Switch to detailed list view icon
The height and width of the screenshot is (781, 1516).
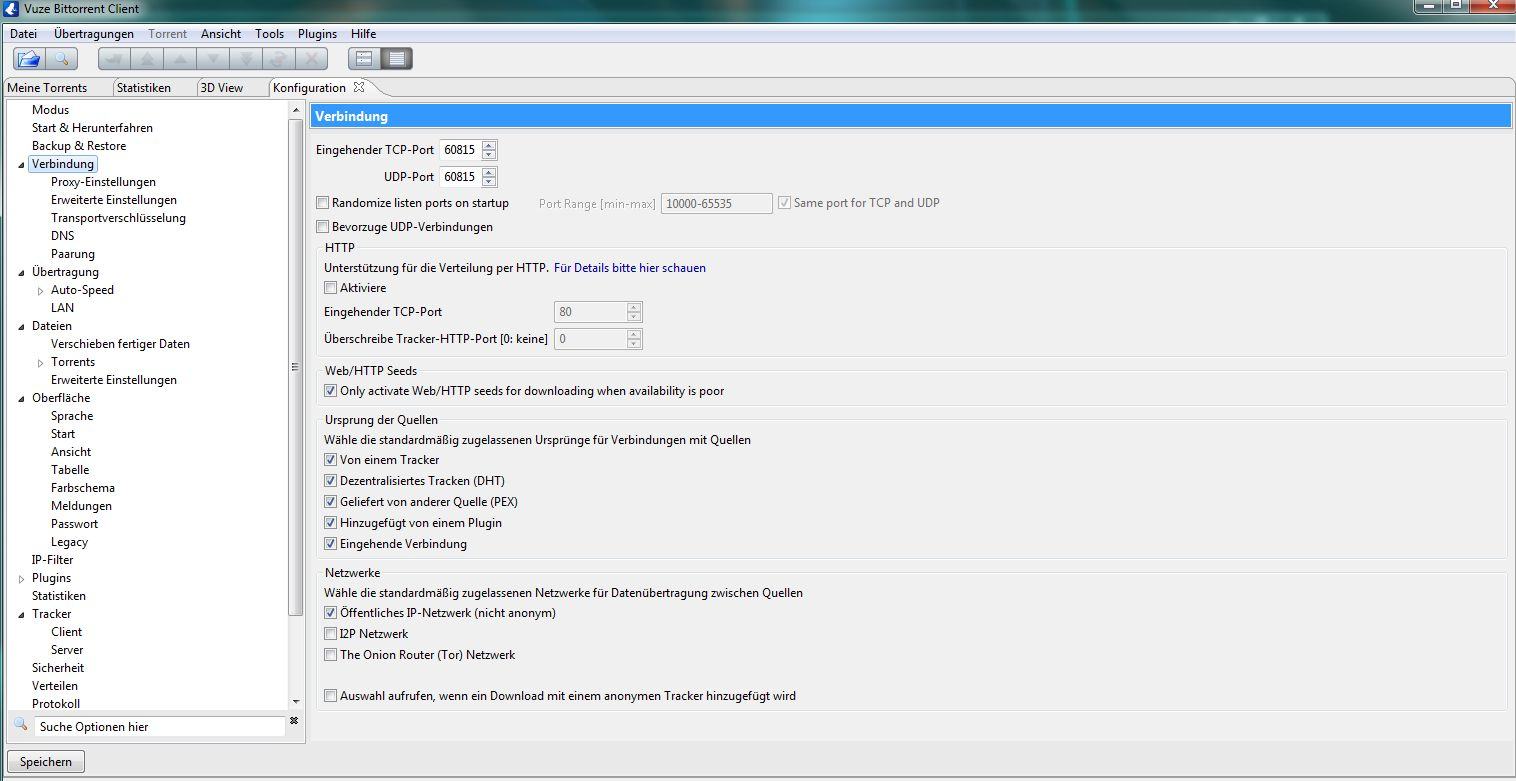[397, 59]
